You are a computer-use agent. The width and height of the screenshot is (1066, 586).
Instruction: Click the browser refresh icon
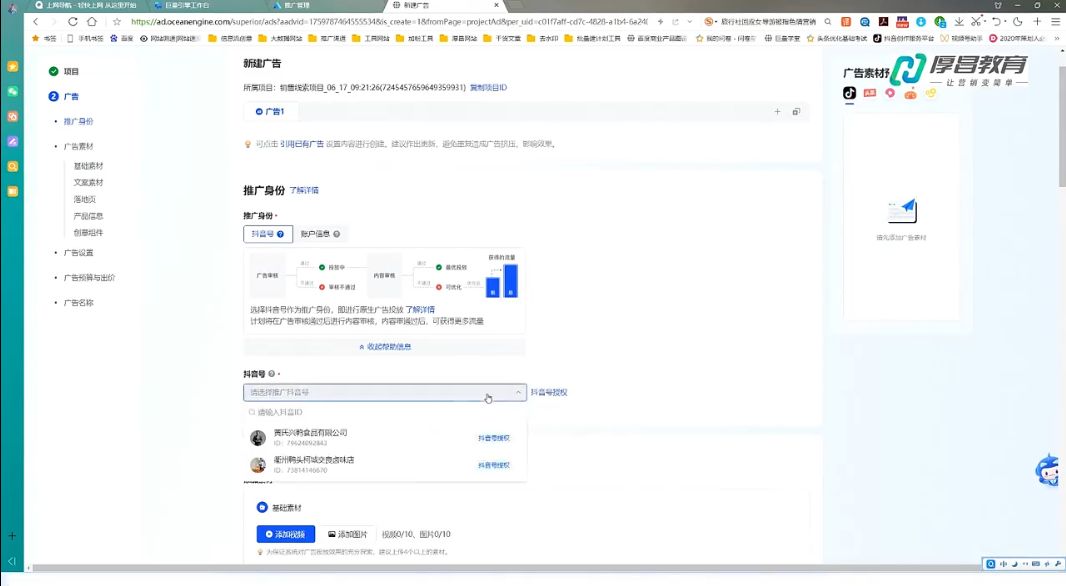(x=73, y=22)
